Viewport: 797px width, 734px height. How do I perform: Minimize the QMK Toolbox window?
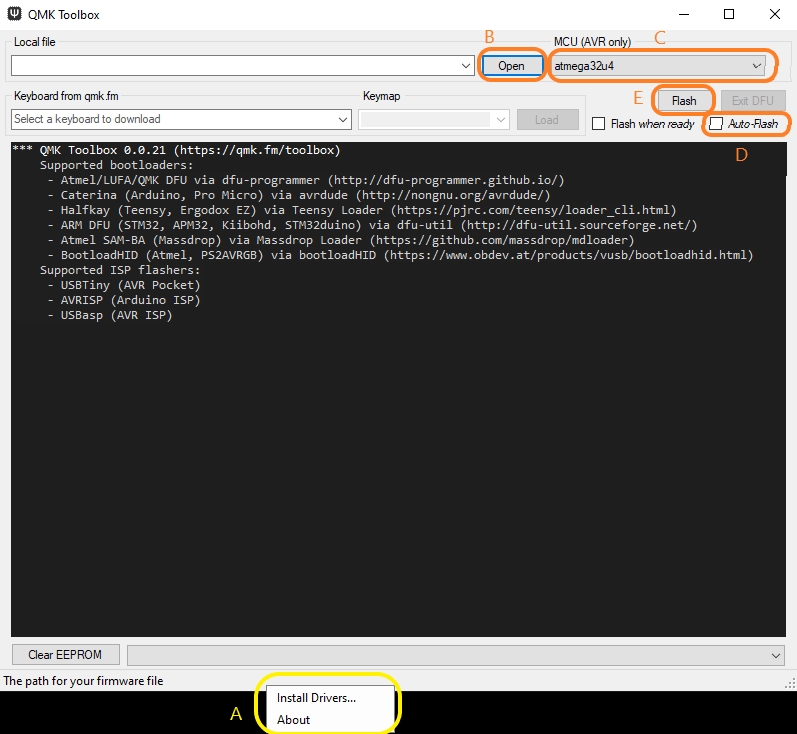pyautogui.click(x=684, y=14)
